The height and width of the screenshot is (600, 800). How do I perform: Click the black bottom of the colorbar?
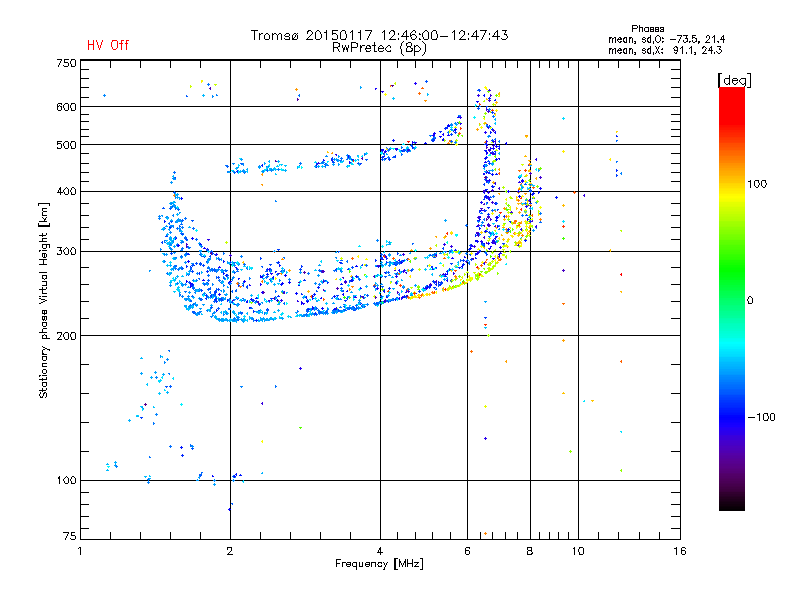click(x=732, y=503)
